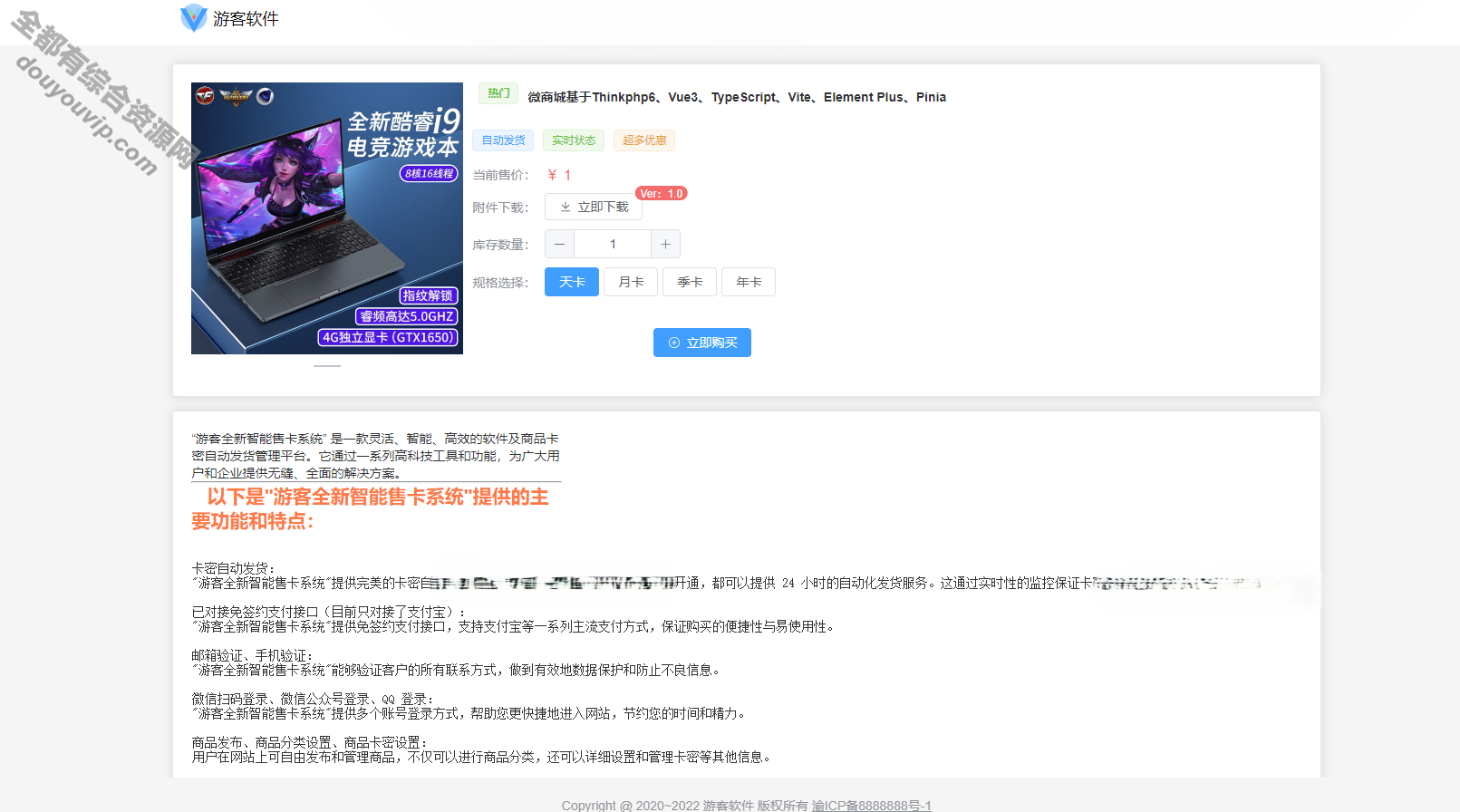Open the 游客软件 site title
This screenshot has height=812, width=1460.
[246, 19]
